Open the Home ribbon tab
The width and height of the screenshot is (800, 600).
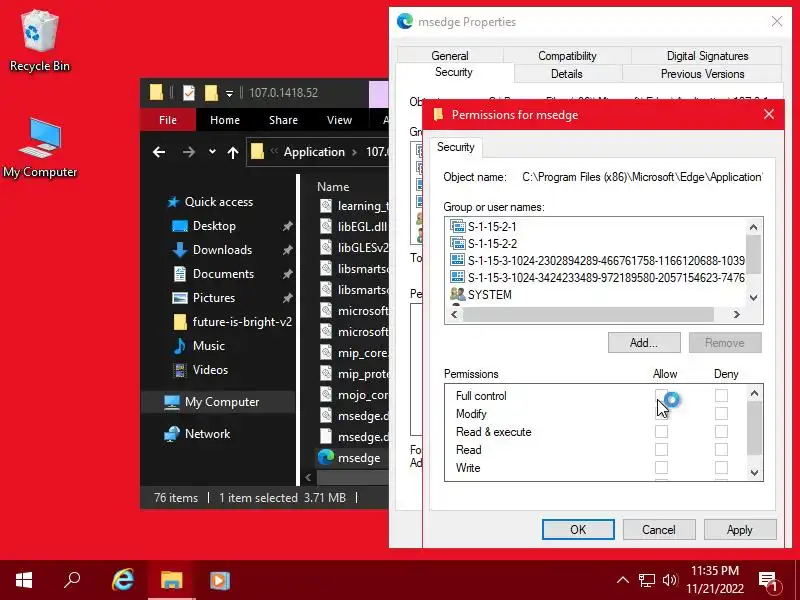pyautogui.click(x=224, y=120)
